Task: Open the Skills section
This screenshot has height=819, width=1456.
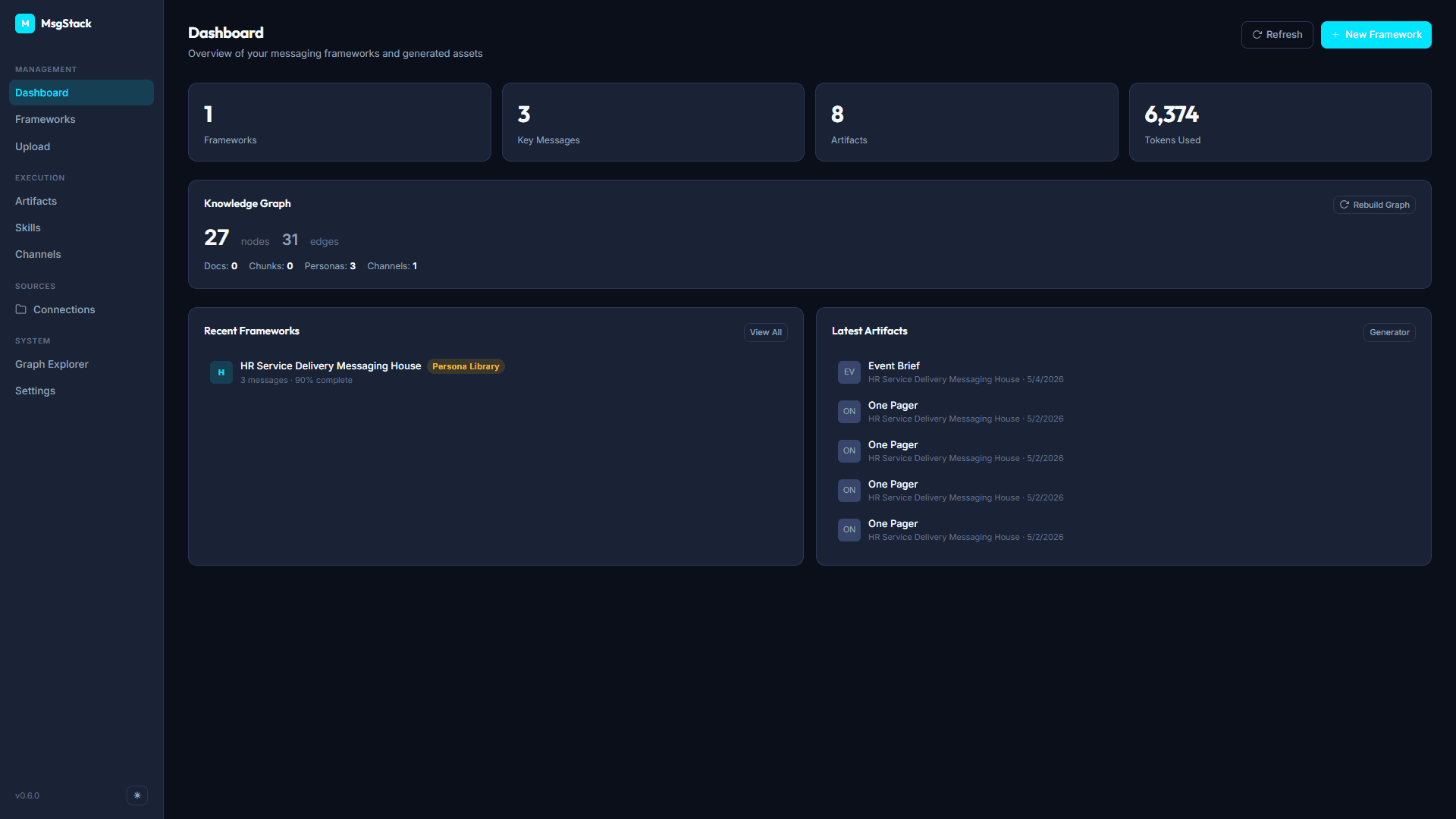Action: pos(81,227)
